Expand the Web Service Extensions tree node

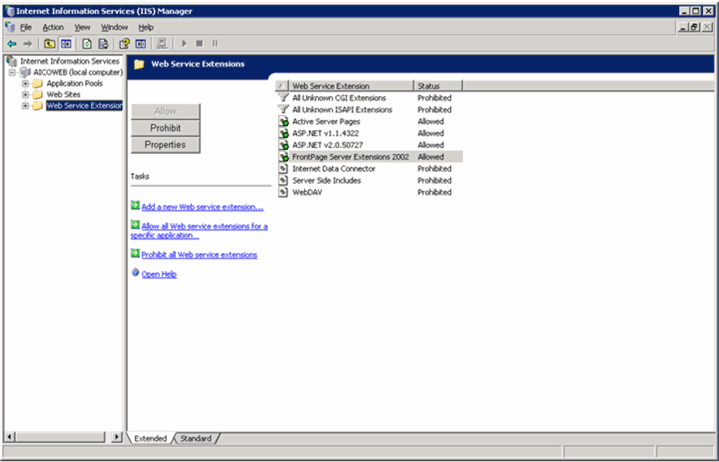click(x=26, y=106)
